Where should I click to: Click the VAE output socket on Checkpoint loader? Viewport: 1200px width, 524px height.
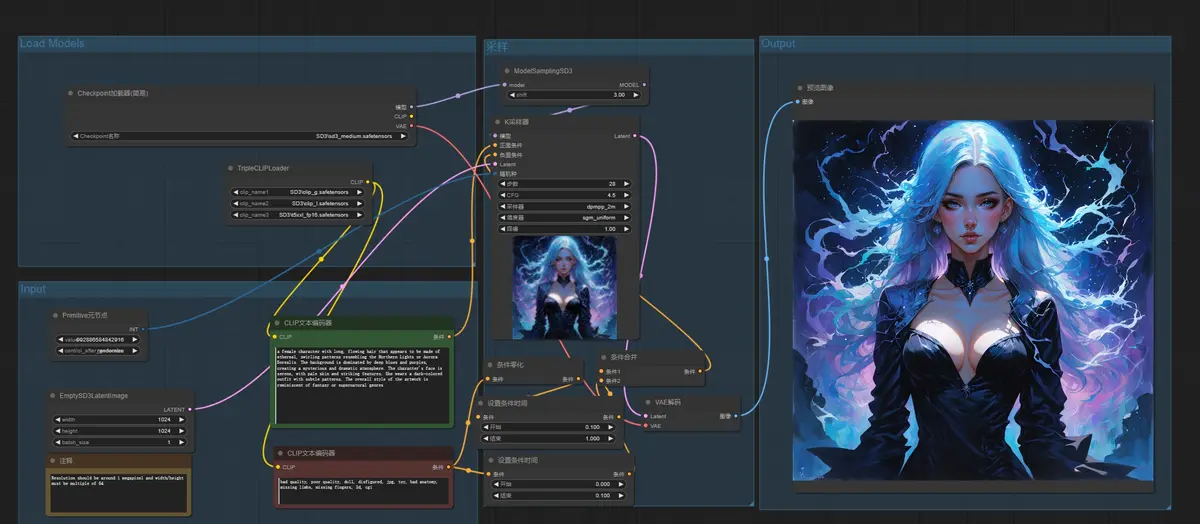(412, 126)
